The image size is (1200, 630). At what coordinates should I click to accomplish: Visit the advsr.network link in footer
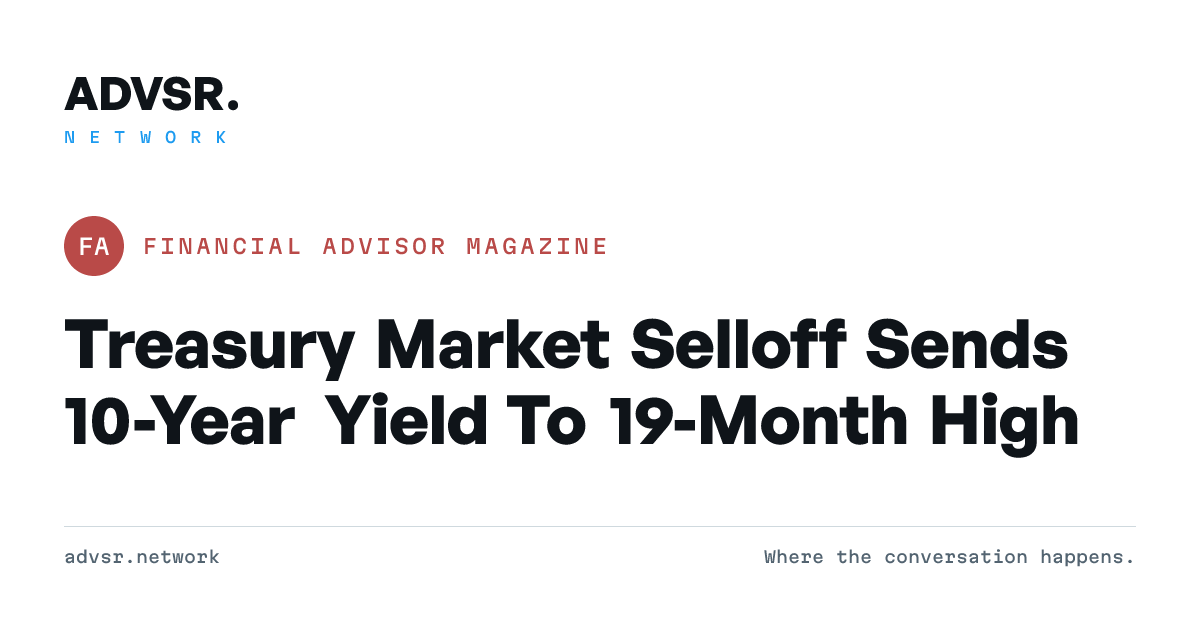pyautogui.click(x=142, y=557)
